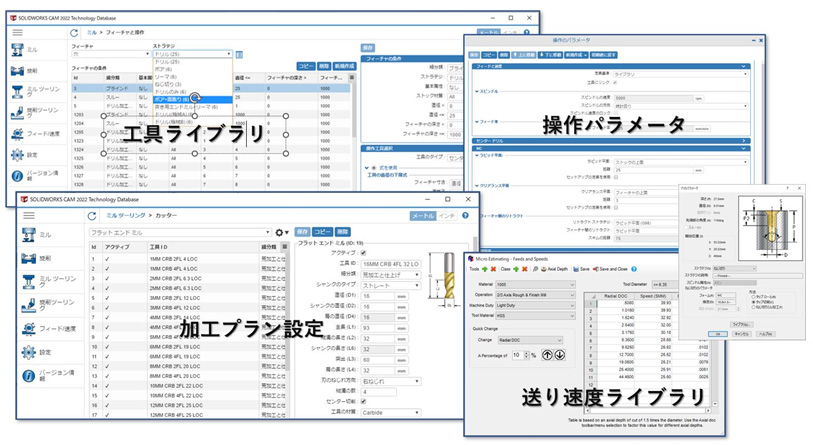813x445 pixels.
Task: Toggle アクティブ checkbox in cutter details
Action: point(363,253)
